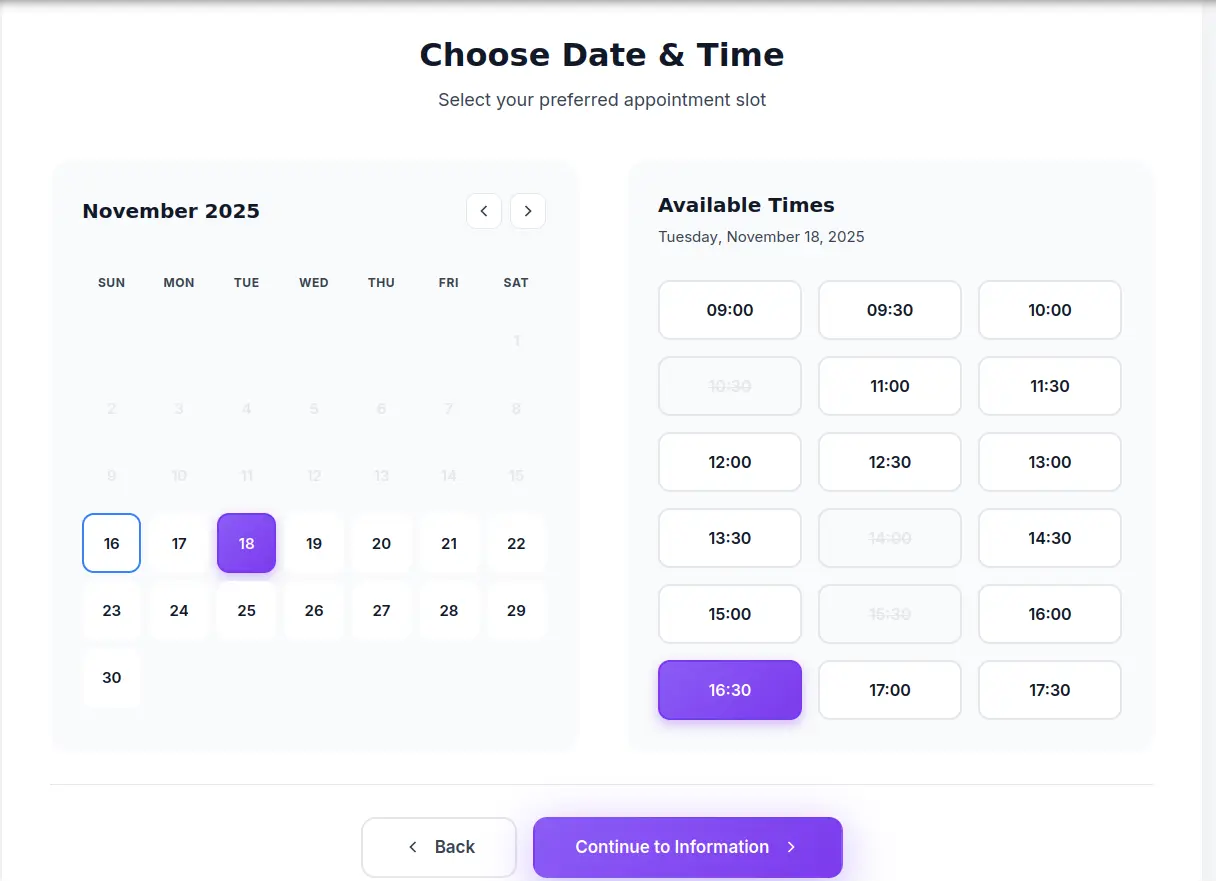Choose the 12:30 appointment slot
Screen dimensions: 1216x885
tap(889, 462)
